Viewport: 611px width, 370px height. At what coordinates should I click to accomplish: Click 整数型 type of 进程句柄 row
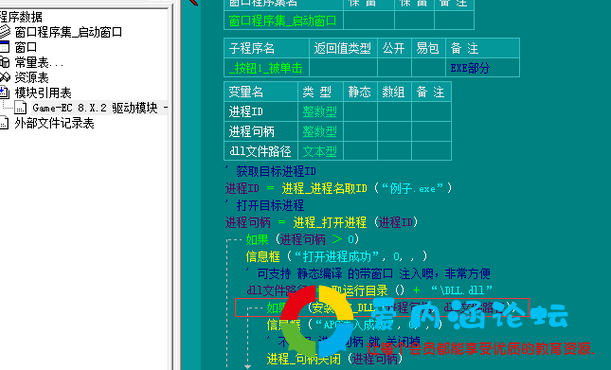[x=320, y=132]
